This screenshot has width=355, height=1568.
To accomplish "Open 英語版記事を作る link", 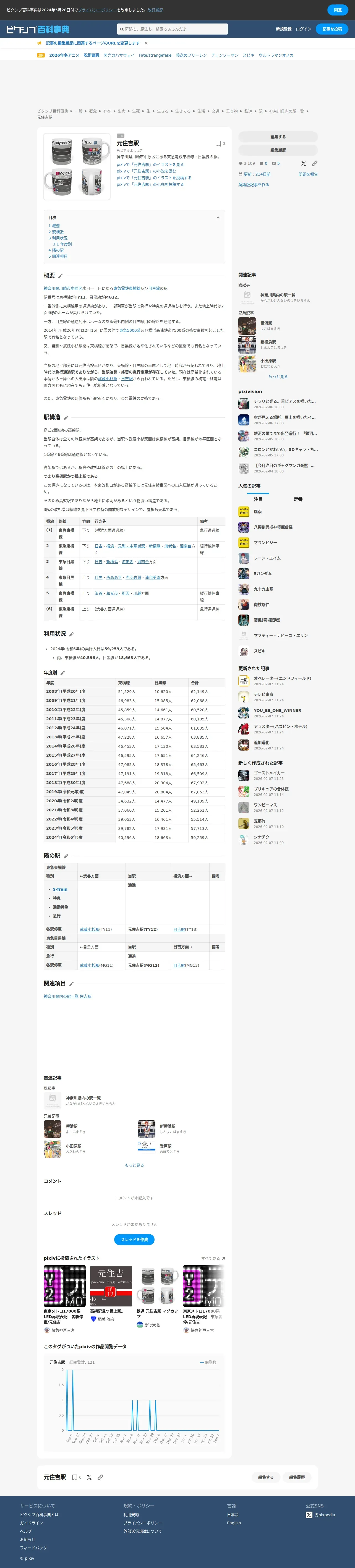I will click(x=253, y=184).
